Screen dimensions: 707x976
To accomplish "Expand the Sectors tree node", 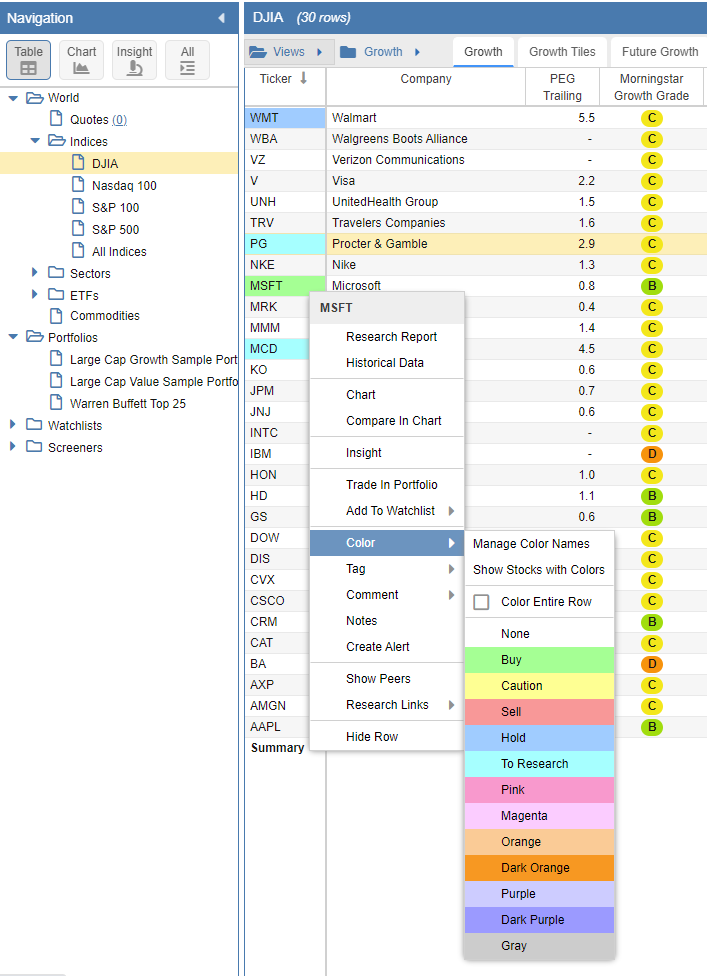I will (35, 272).
